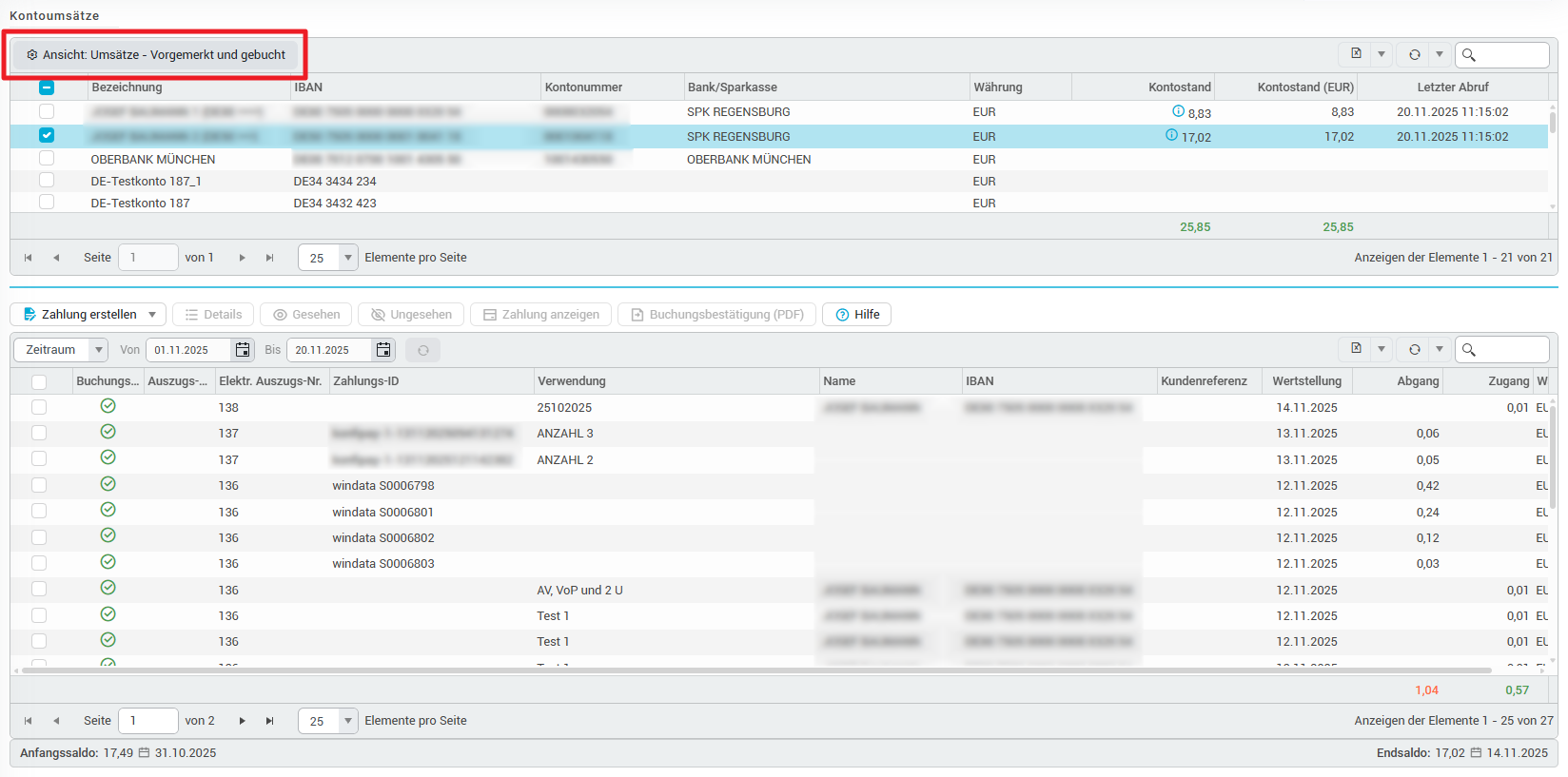
Task: Click the Excel export icon in accounts toolbar
Action: click(1356, 54)
